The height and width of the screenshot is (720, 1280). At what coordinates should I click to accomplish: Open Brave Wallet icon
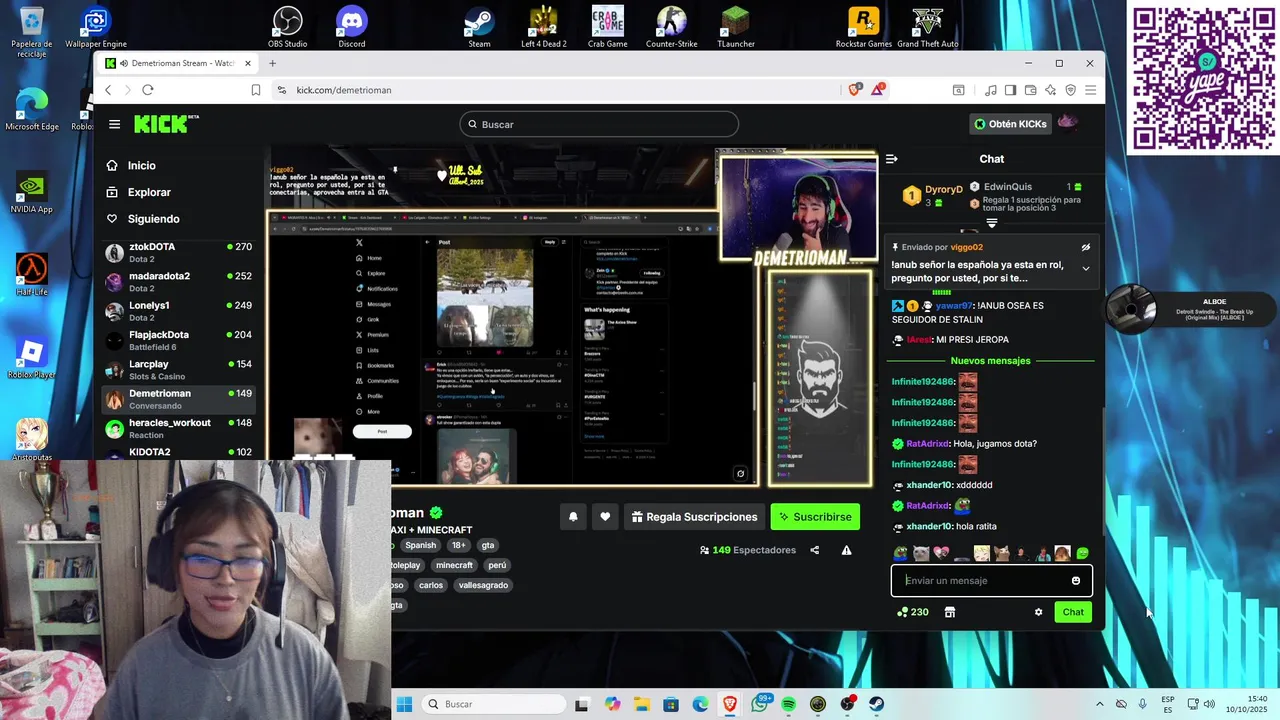pos(1030,90)
